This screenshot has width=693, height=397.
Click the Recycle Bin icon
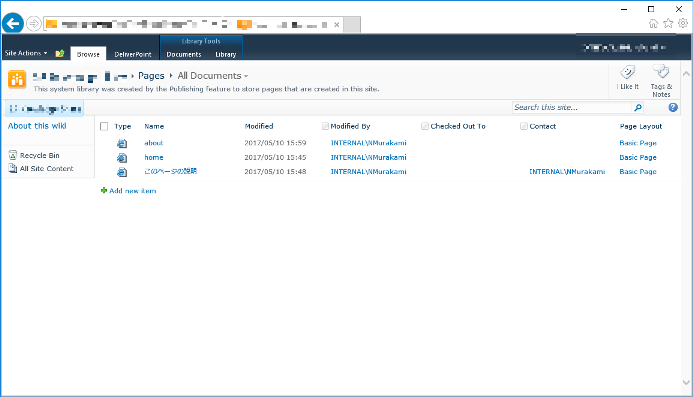13,155
